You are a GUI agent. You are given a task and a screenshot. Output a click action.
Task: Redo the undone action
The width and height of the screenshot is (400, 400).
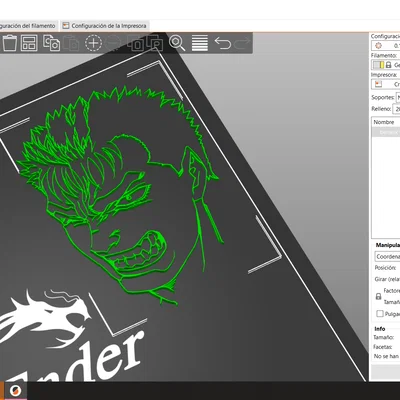(242, 43)
